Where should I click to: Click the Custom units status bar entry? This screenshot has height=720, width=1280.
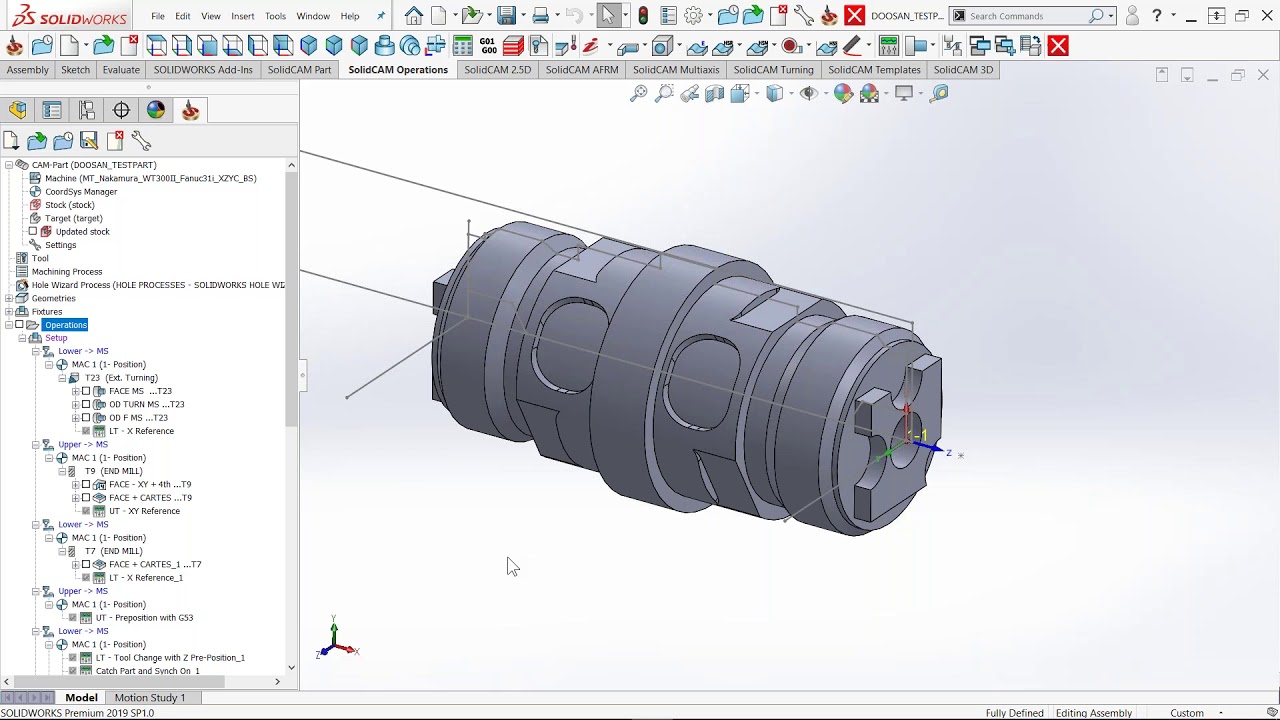point(1187,713)
